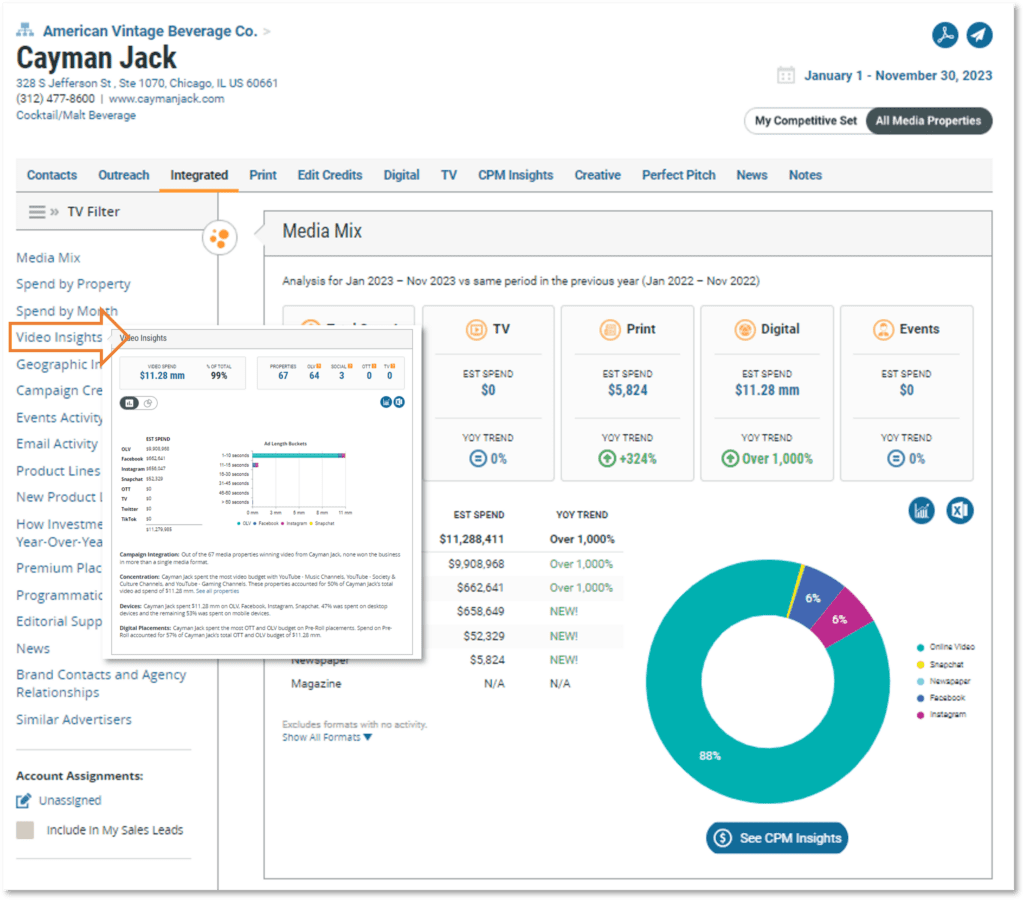
Task: Click the Events card icon
Action: click(x=883, y=329)
